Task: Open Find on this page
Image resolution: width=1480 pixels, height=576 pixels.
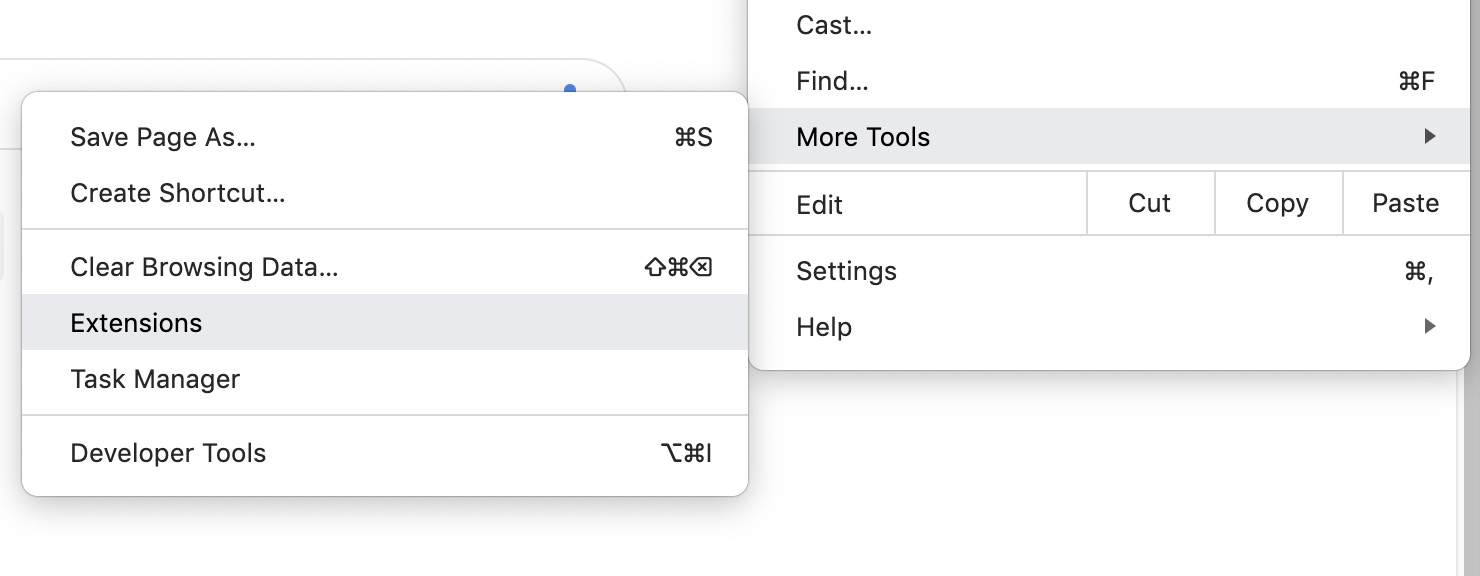Action: click(832, 81)
